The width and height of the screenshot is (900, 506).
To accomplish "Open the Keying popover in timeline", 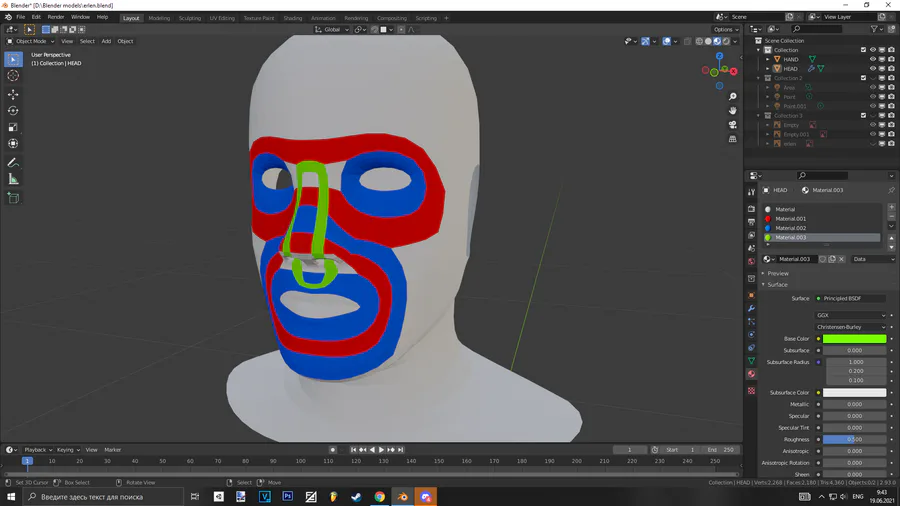I will (68, 450).
